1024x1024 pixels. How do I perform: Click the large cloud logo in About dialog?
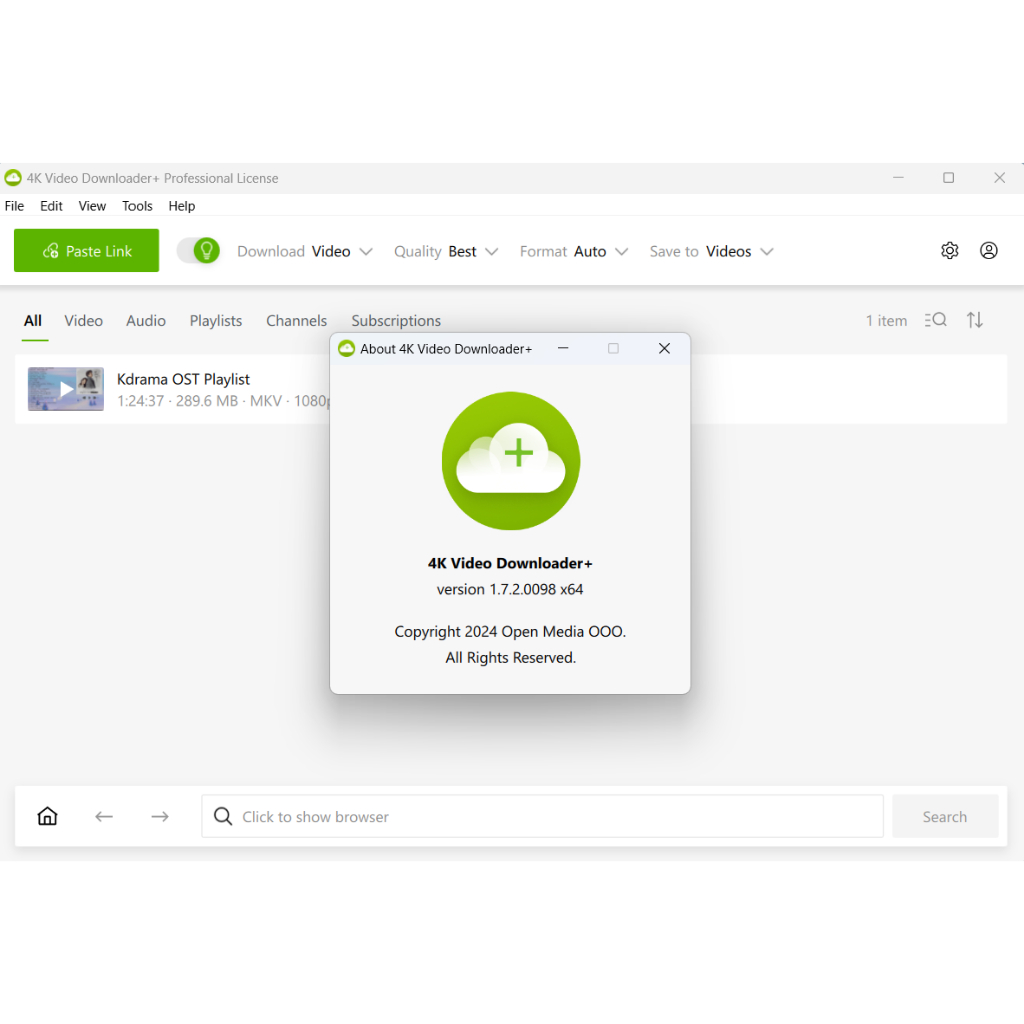point(511,461)
